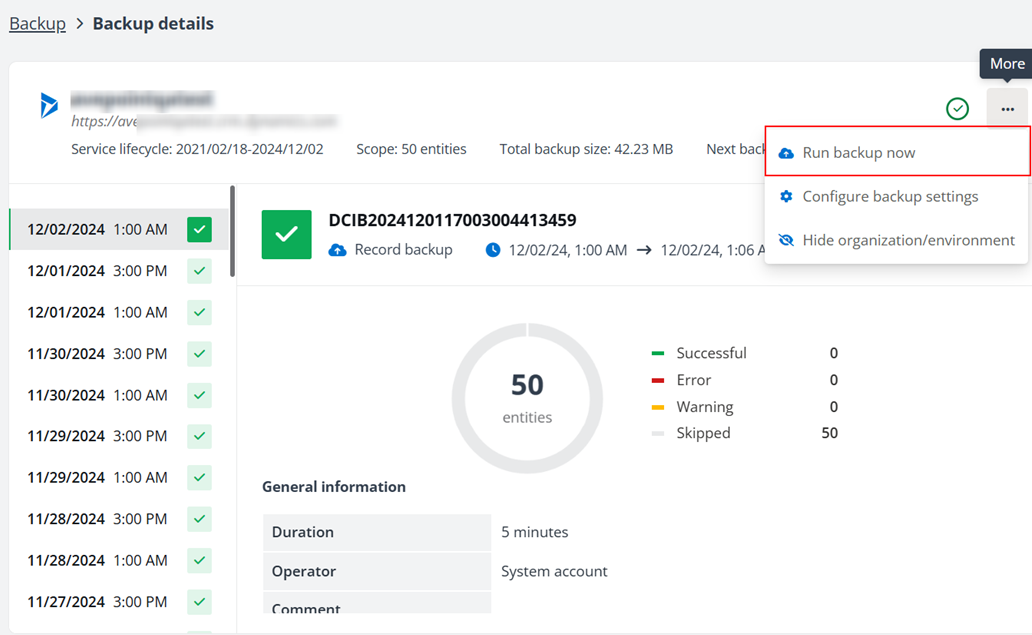1032x635 pixels.
Task: Click the crossed-eye hide organization icon
Action: 786,241
